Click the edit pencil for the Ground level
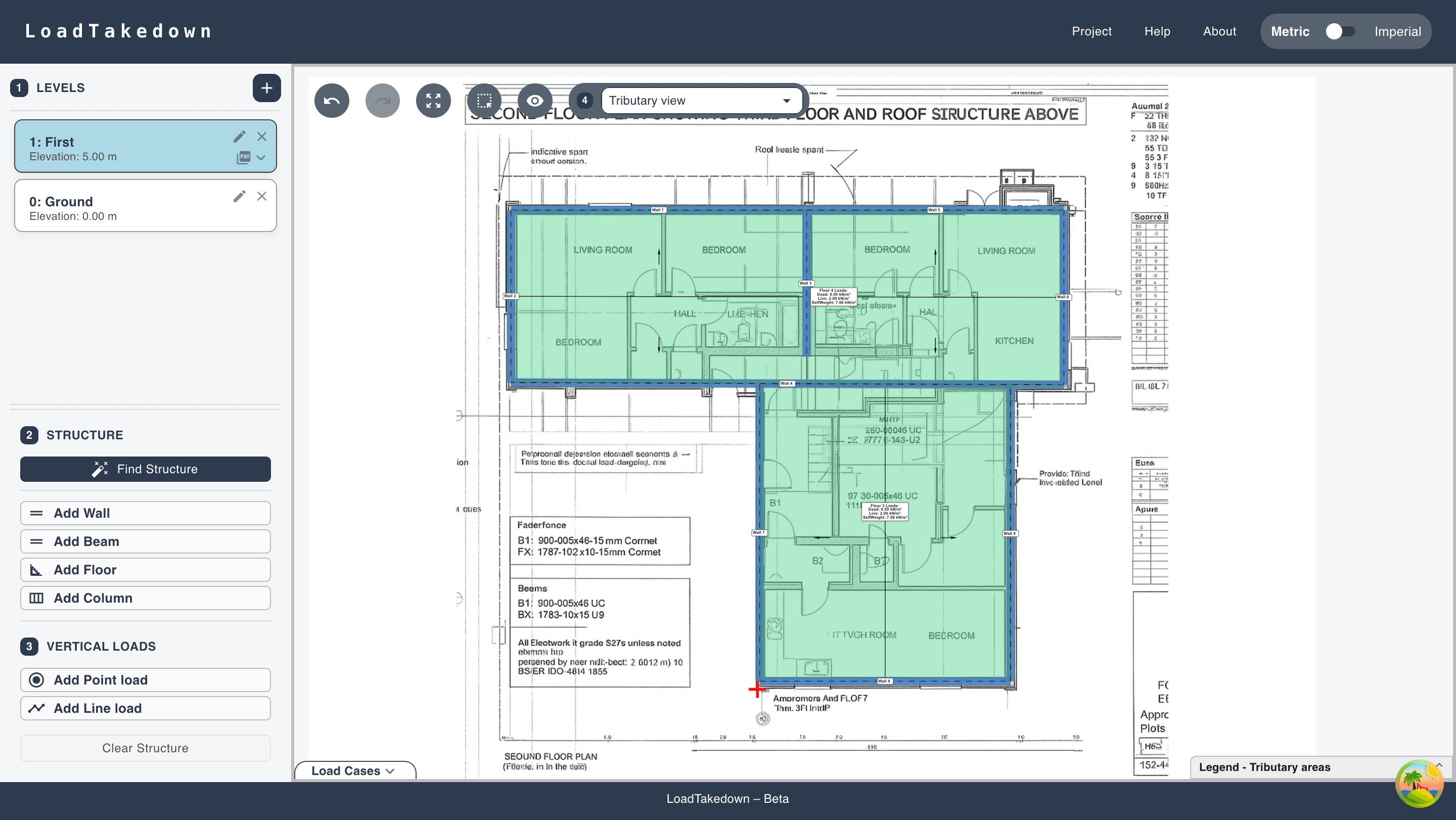Viewport: 1456px width, 820px height. [240, 196]
